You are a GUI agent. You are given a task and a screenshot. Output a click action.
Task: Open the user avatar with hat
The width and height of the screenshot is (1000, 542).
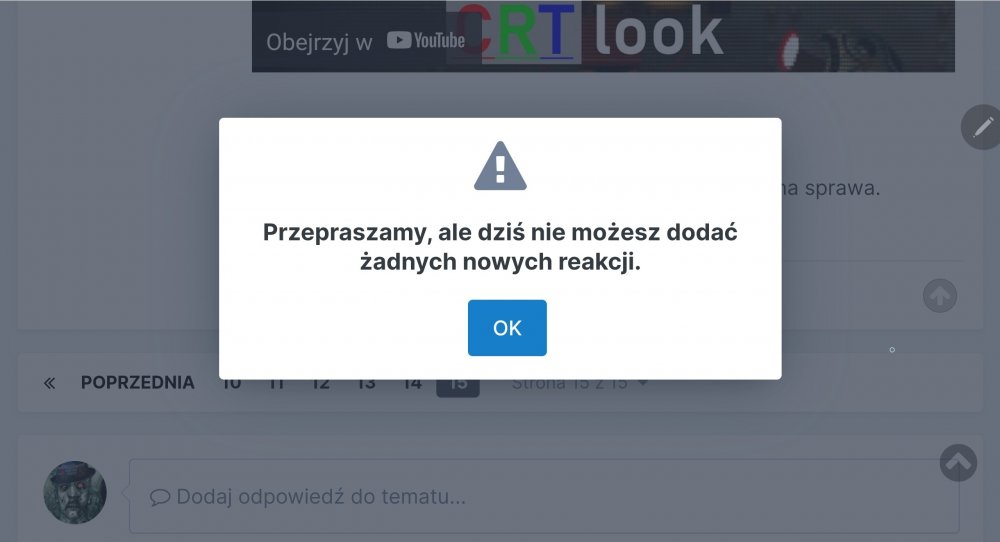[75, 492]
